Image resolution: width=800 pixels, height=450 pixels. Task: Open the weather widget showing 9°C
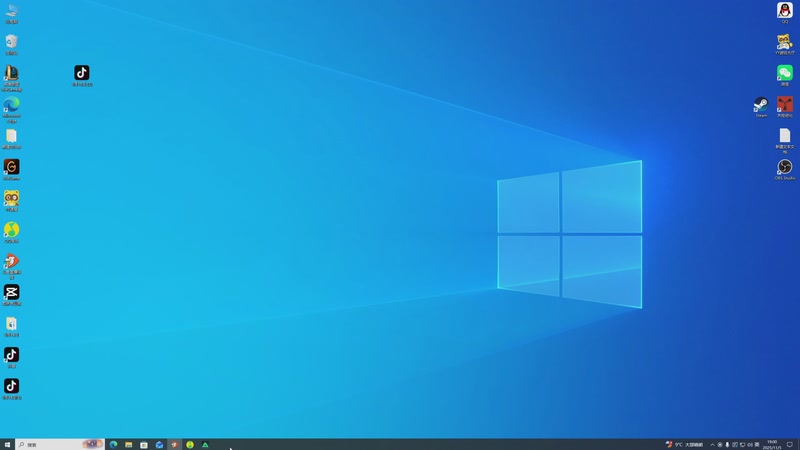pyautogui.click(x=684, y=444)
